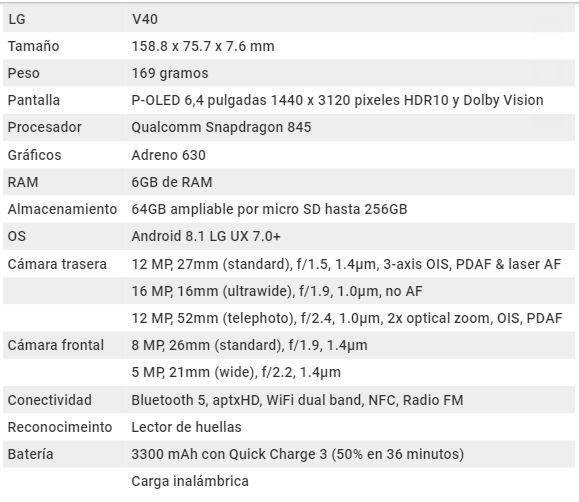Select the Android 8.1 LG UX 7.0+ value
Viewport: 579px width, 502px height.
coord(206,236)
